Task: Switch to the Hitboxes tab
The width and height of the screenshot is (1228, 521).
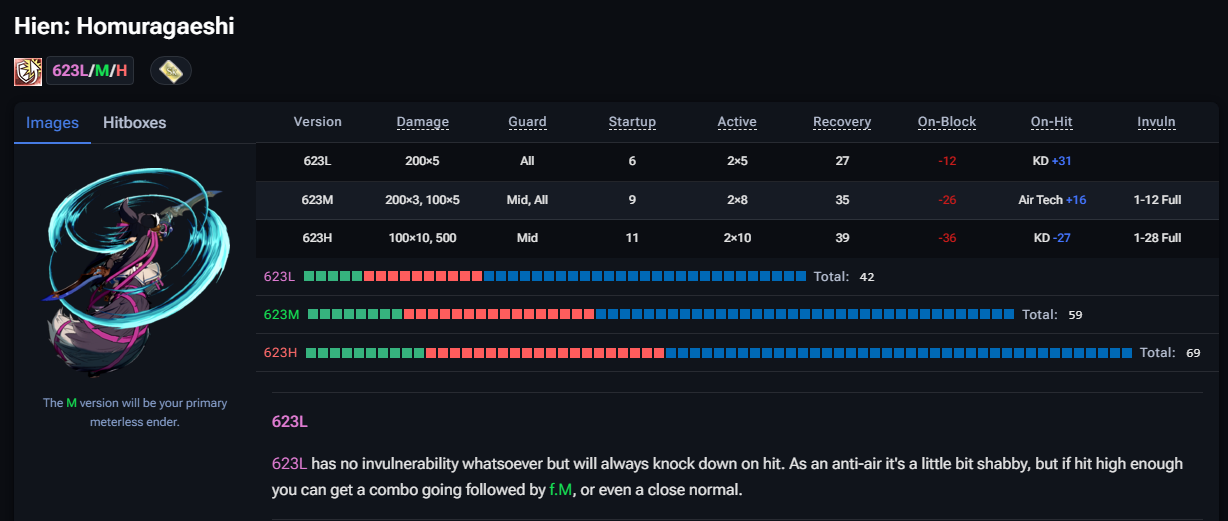Action: [x=135, y=123]
